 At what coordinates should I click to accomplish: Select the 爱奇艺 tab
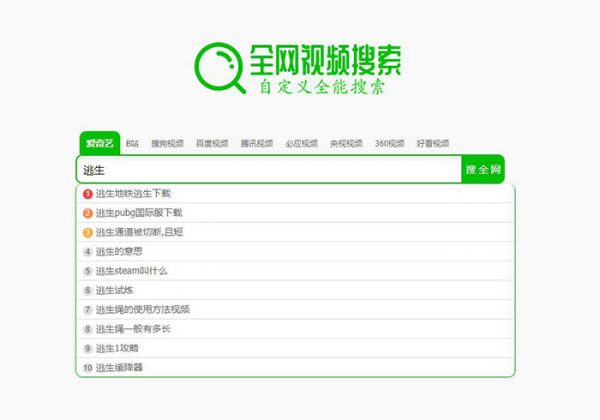click(x=98, y=143)
